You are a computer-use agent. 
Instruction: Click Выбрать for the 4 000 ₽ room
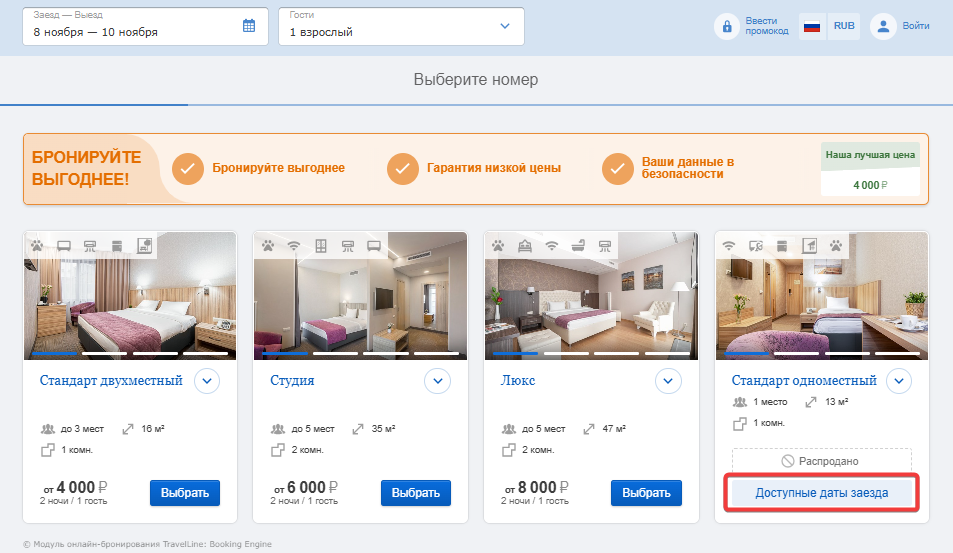point(185,493)
